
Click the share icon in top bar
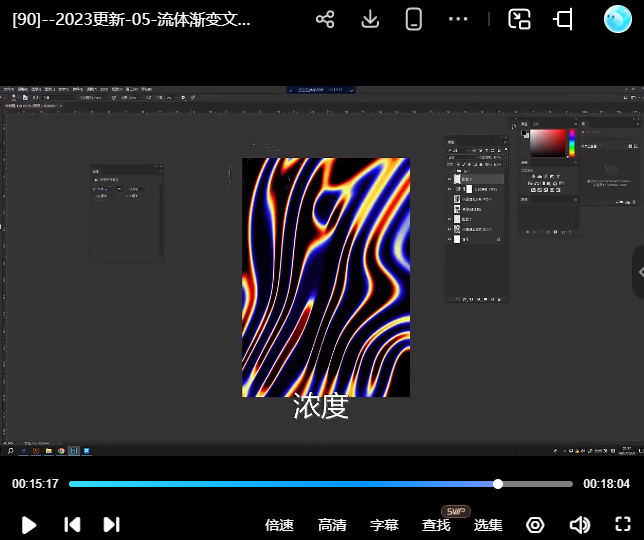(325, 19)
